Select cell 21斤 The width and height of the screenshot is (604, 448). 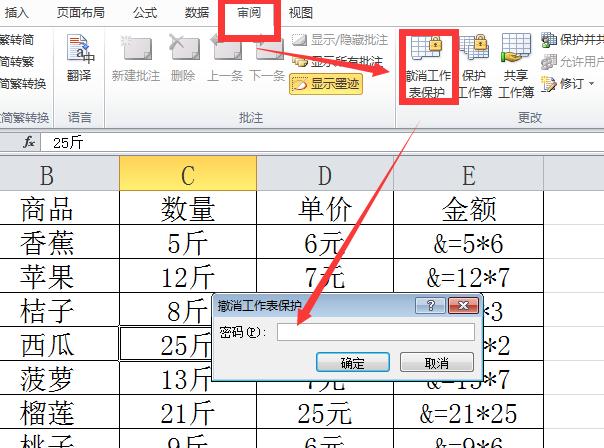click(188, 412)
